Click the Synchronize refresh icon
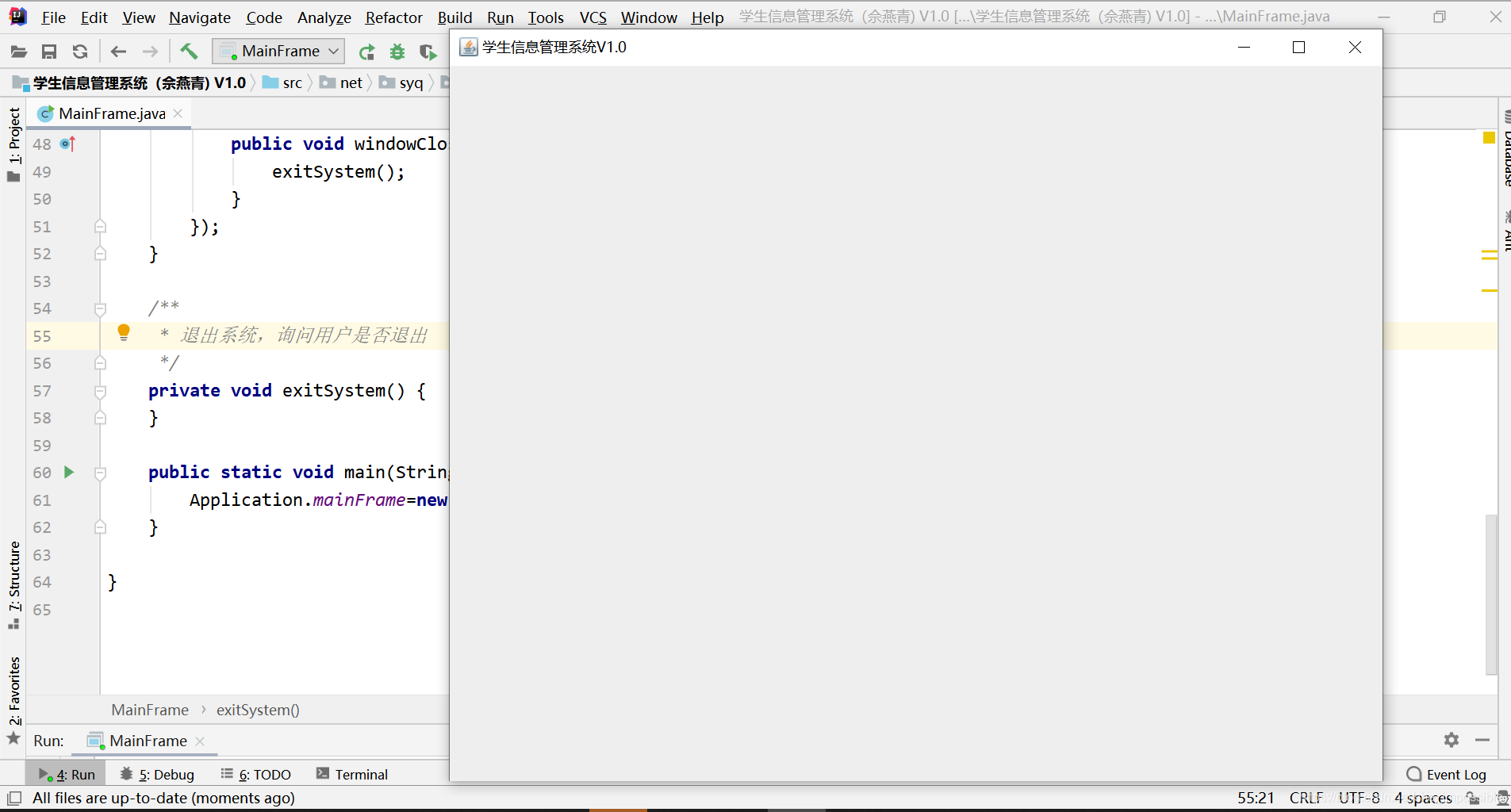1511x812 pixels. [80, 52]
